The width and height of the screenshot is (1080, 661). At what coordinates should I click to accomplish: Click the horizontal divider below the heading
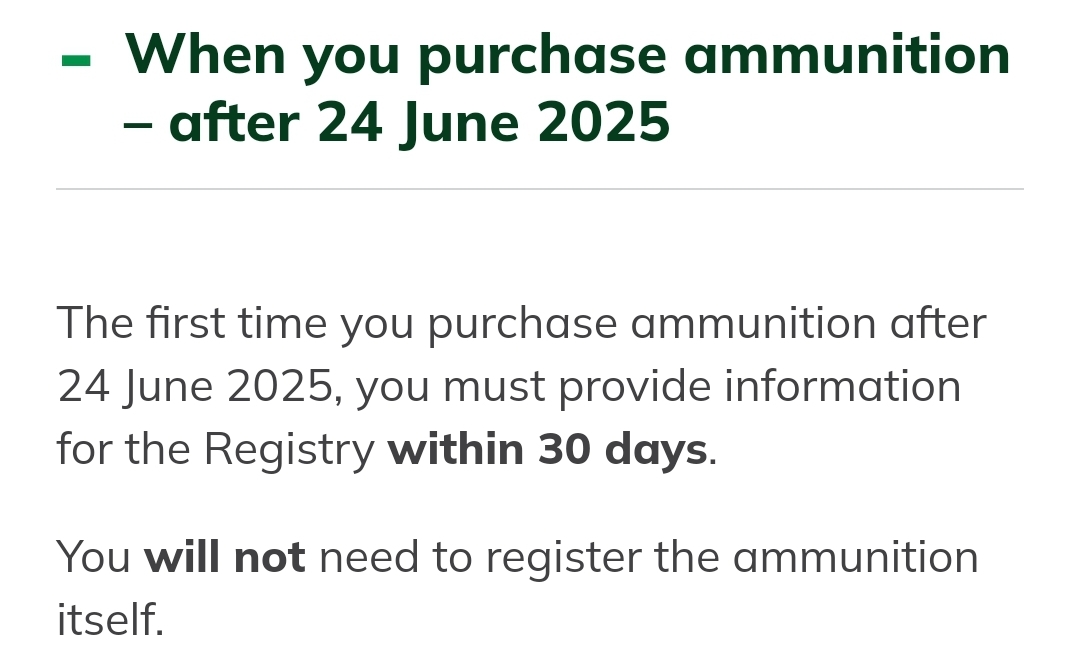(540, 189)
